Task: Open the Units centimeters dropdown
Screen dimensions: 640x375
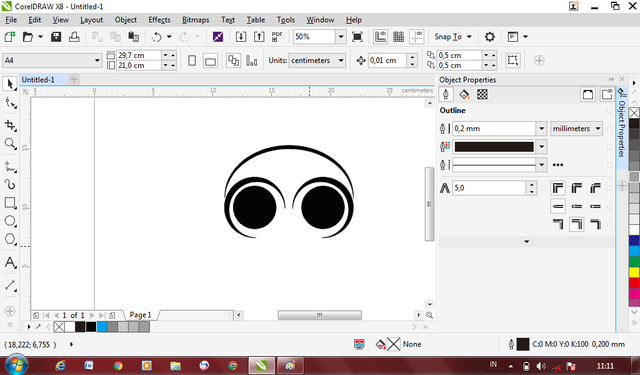Action: click(x=341, y=60)
